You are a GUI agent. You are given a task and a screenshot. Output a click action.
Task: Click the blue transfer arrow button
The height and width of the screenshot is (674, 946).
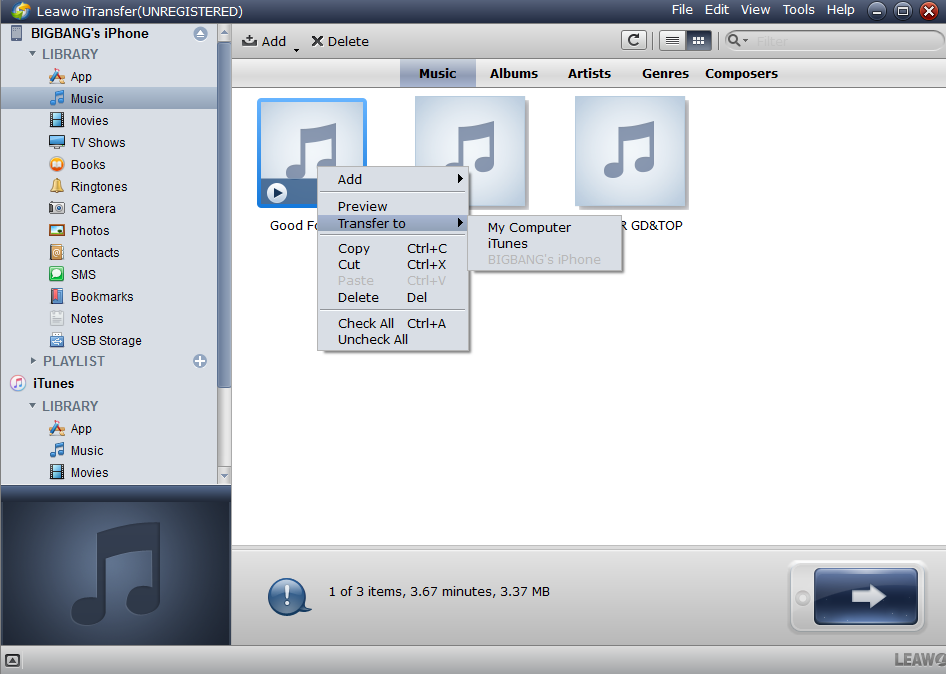[x=865, y=596]
